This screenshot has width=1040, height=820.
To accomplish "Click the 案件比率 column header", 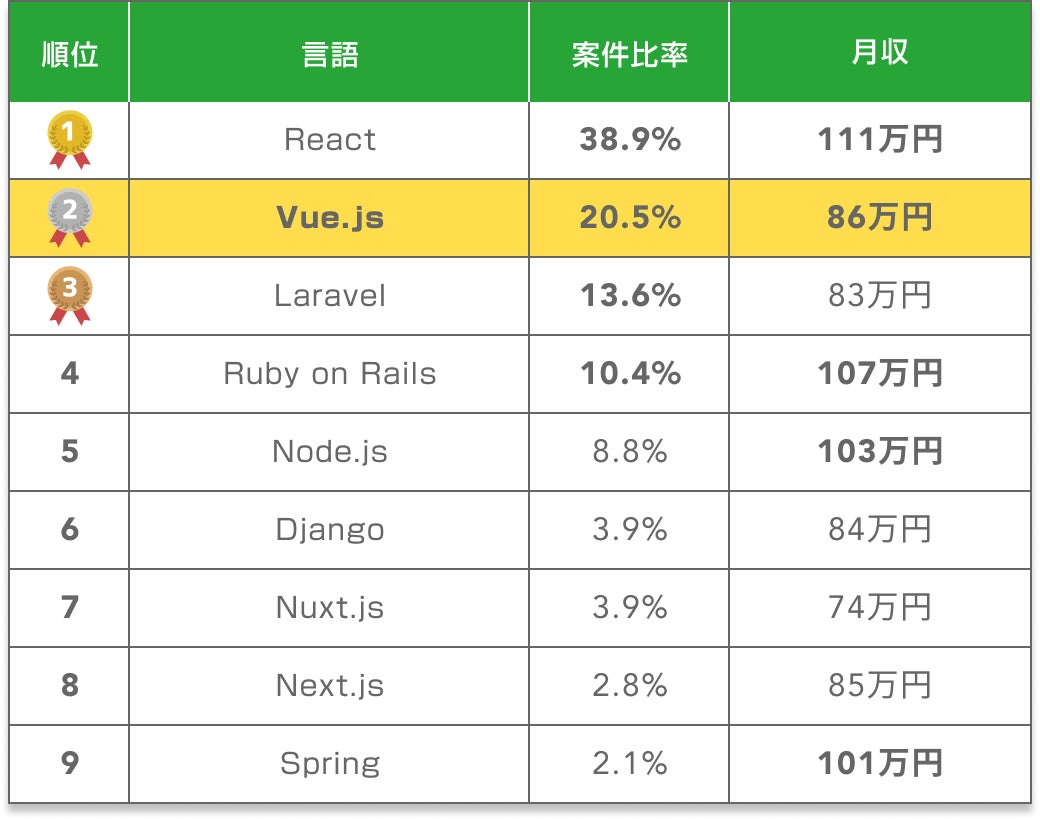I will [630, 54].
